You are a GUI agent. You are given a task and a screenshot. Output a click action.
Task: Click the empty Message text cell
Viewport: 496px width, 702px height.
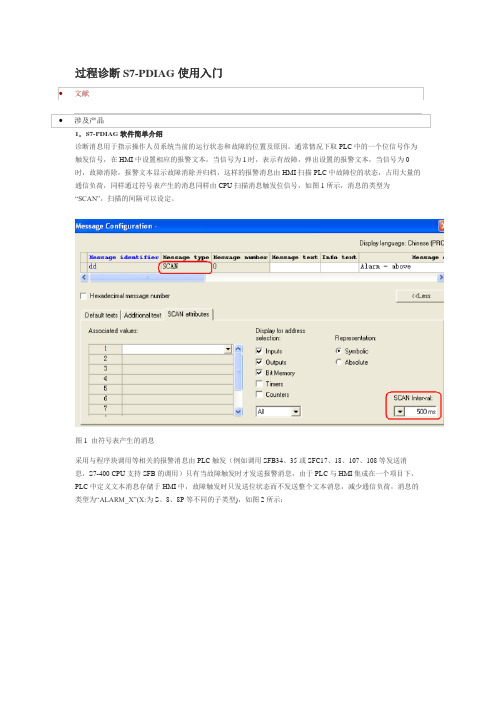click(295, 266)
